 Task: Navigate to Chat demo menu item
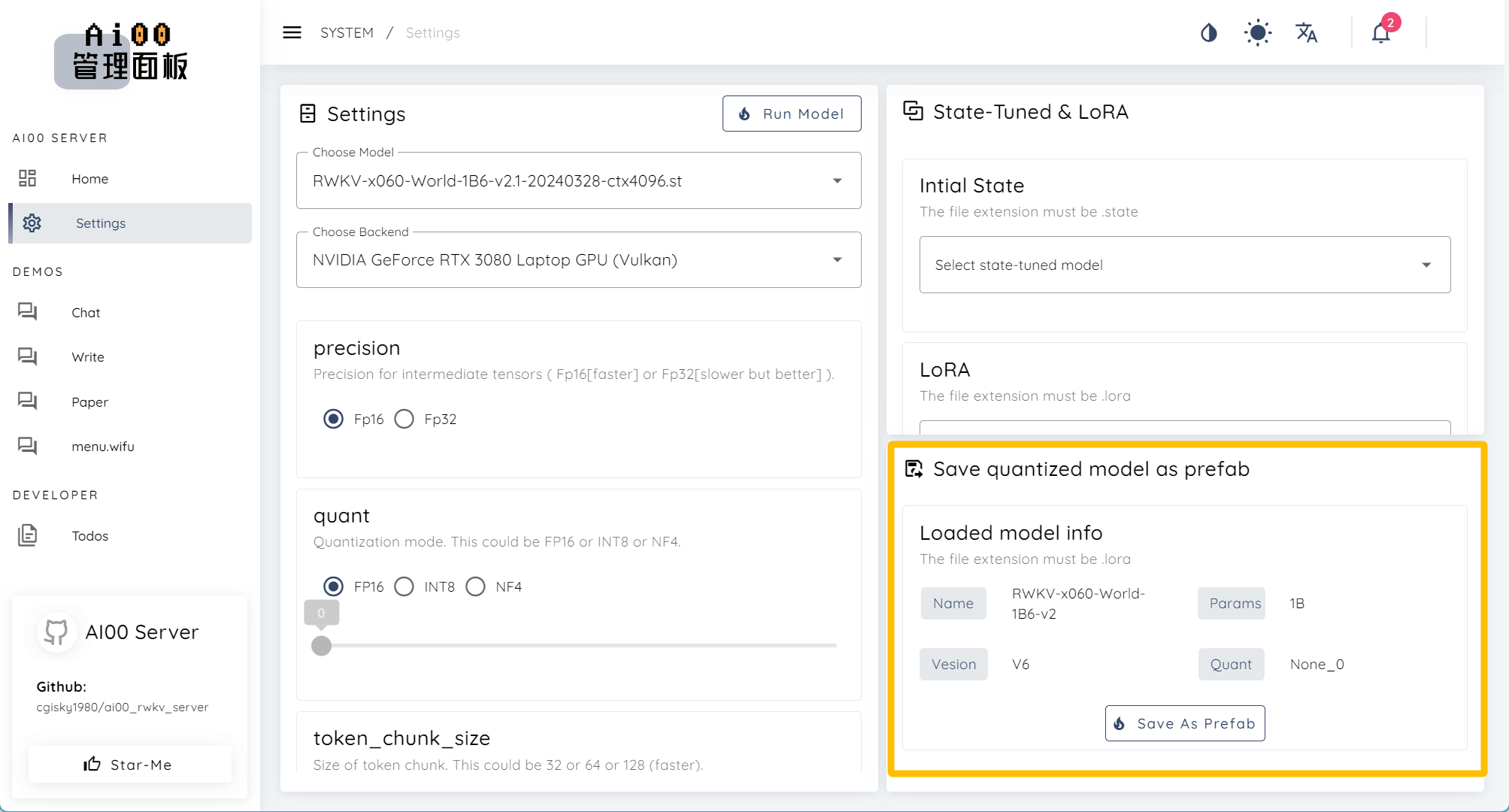[85, 312]
